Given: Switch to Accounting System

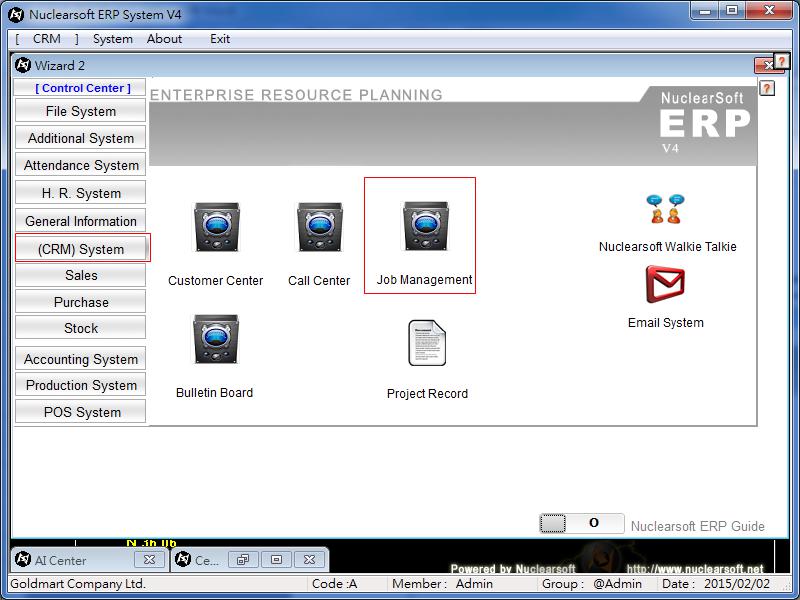Looking at the screenshot, I should (81, 359).
